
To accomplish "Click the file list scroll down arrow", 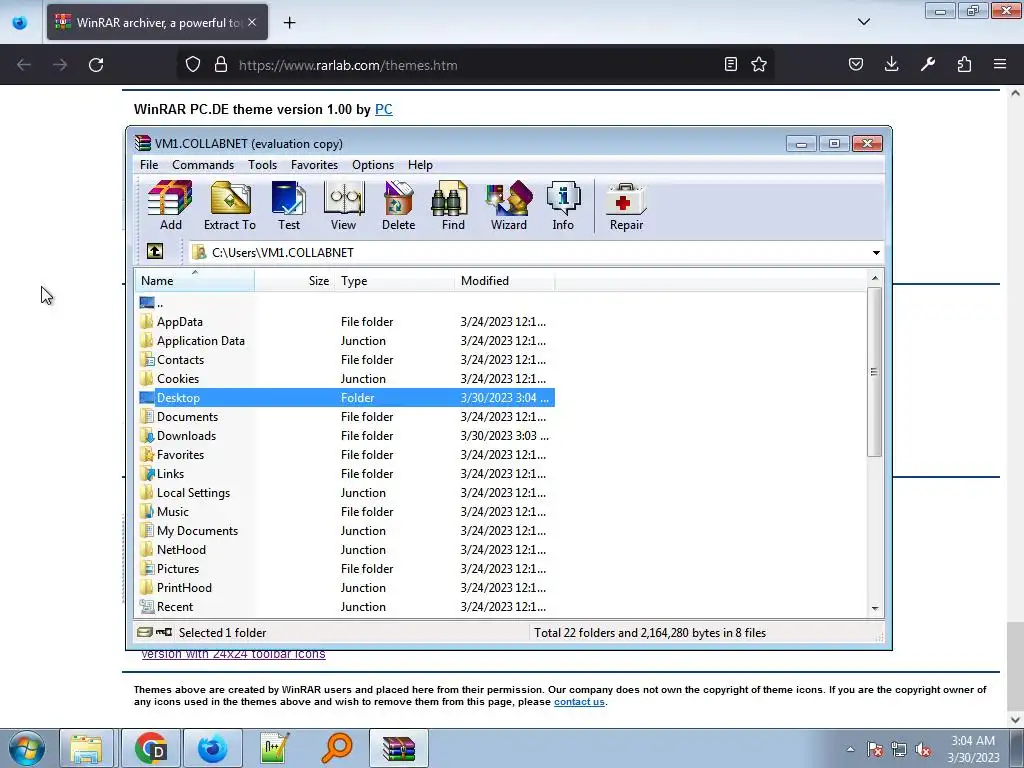I will pyautogui.click(x=874, y=609).
